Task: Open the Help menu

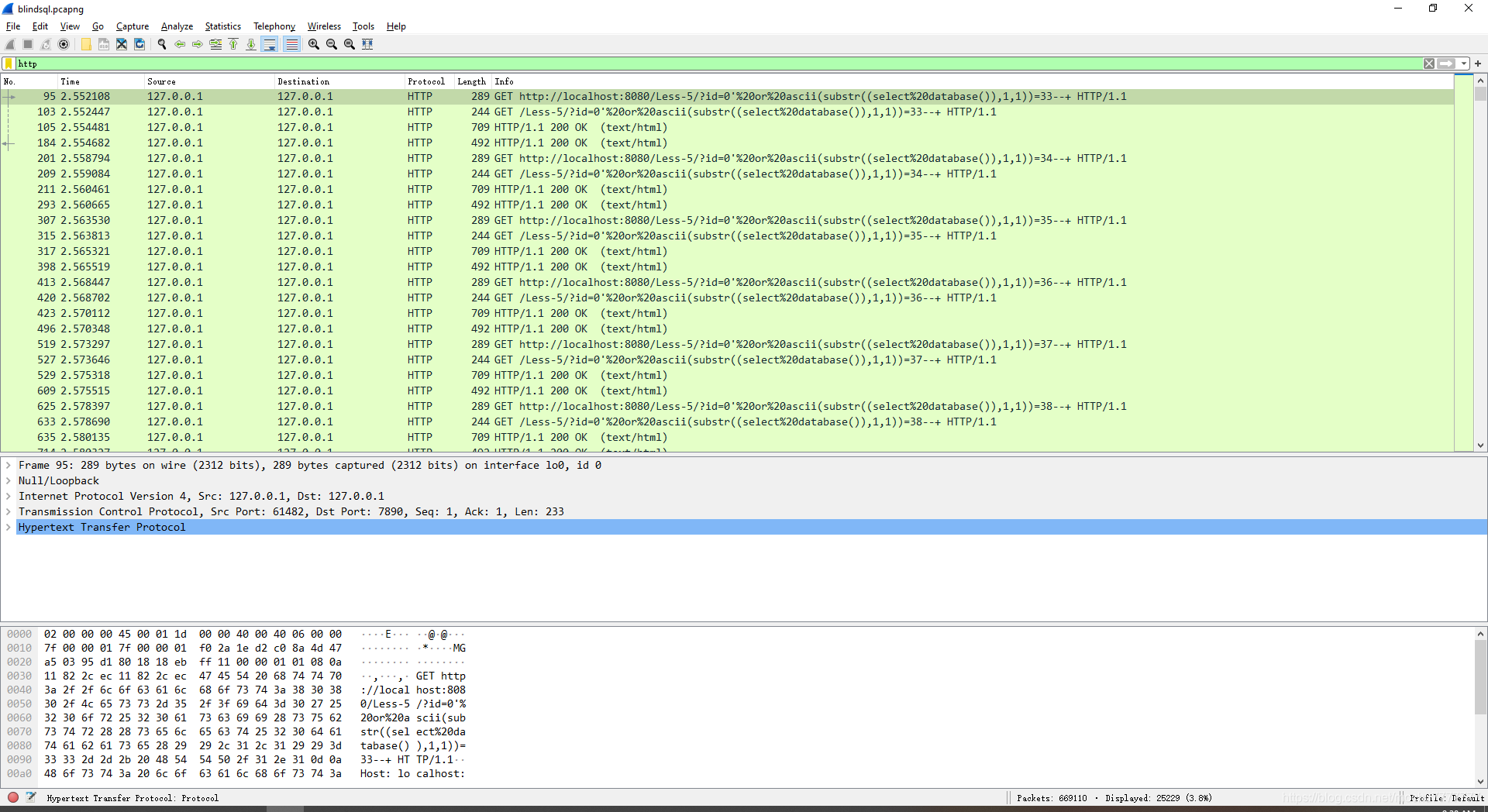Action: click(396, 26)
